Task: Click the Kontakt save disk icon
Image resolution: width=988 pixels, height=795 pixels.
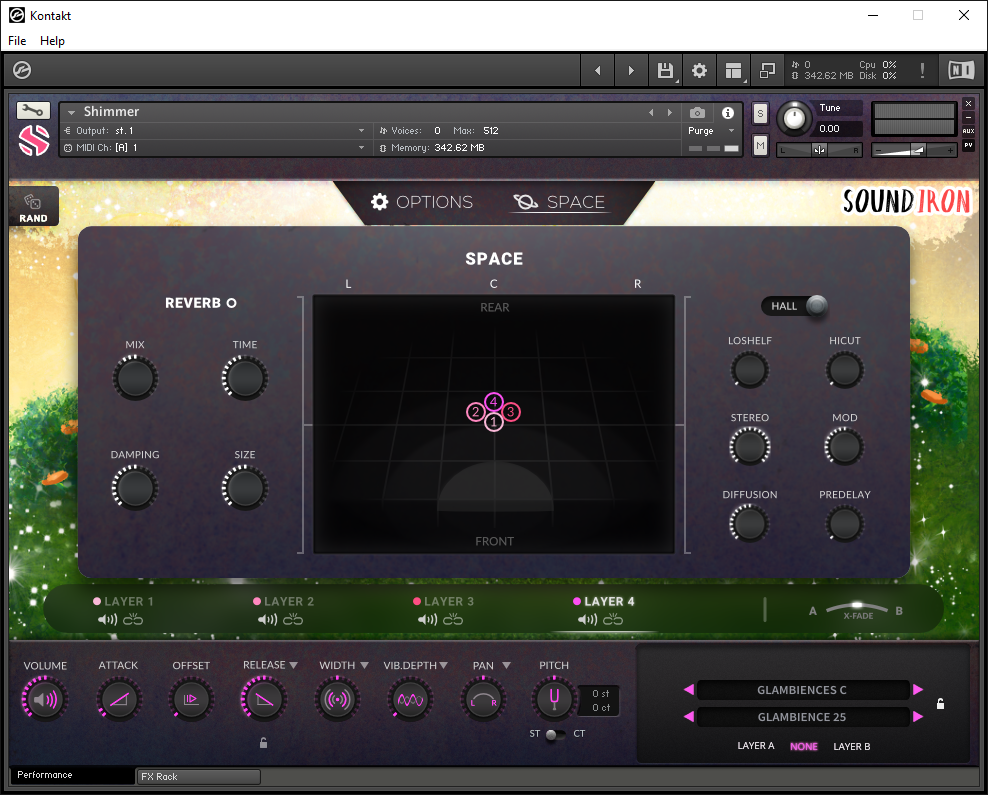Action: tap(665, 70)
